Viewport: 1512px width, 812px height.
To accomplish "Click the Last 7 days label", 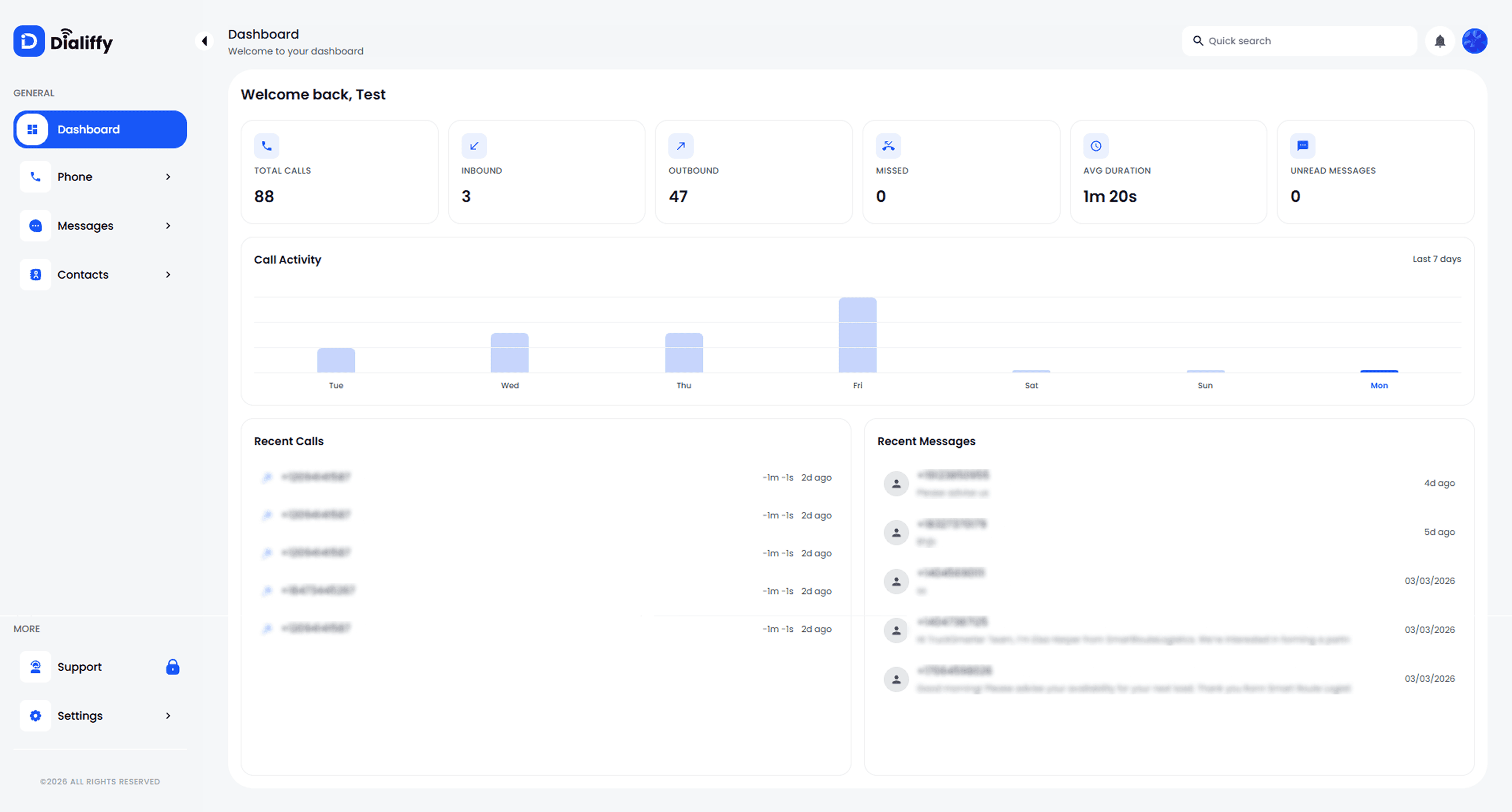I will coord(1436,258).
